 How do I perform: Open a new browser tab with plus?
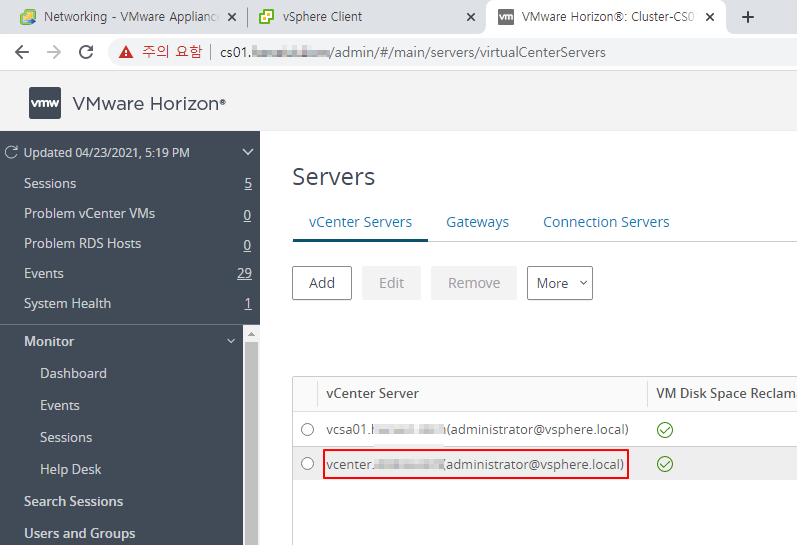747,17
